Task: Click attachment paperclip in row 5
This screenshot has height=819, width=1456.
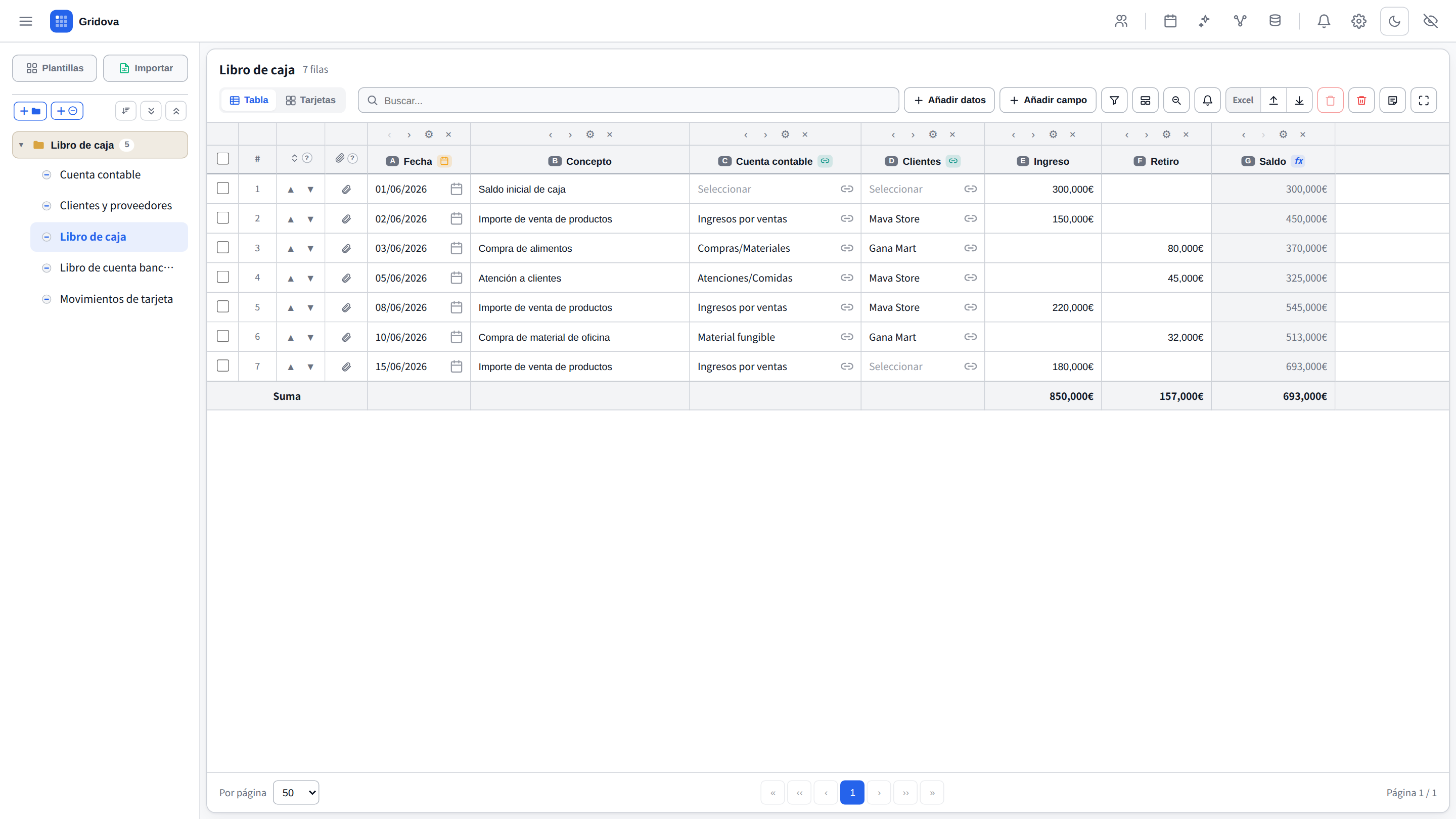Action: pos(346,307)
